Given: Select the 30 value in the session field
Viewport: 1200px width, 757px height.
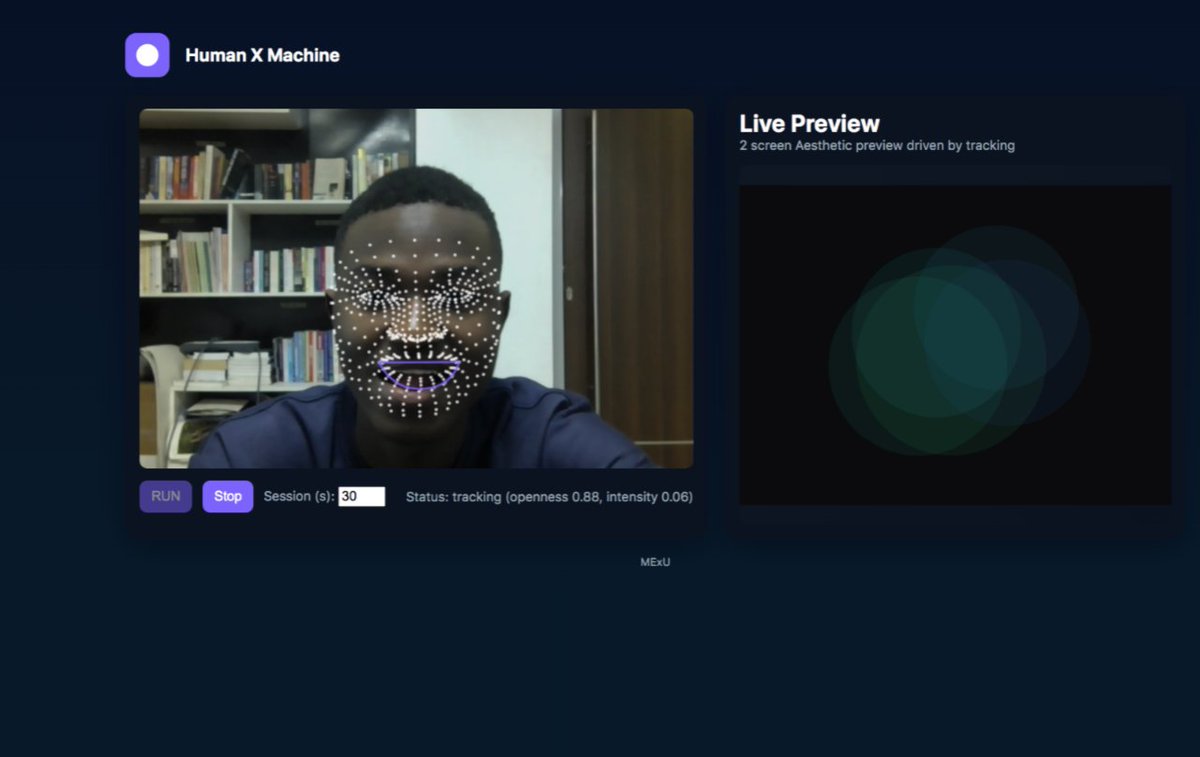Looking at the screenshot, I should pyautogui.click(x=352, y=496).
